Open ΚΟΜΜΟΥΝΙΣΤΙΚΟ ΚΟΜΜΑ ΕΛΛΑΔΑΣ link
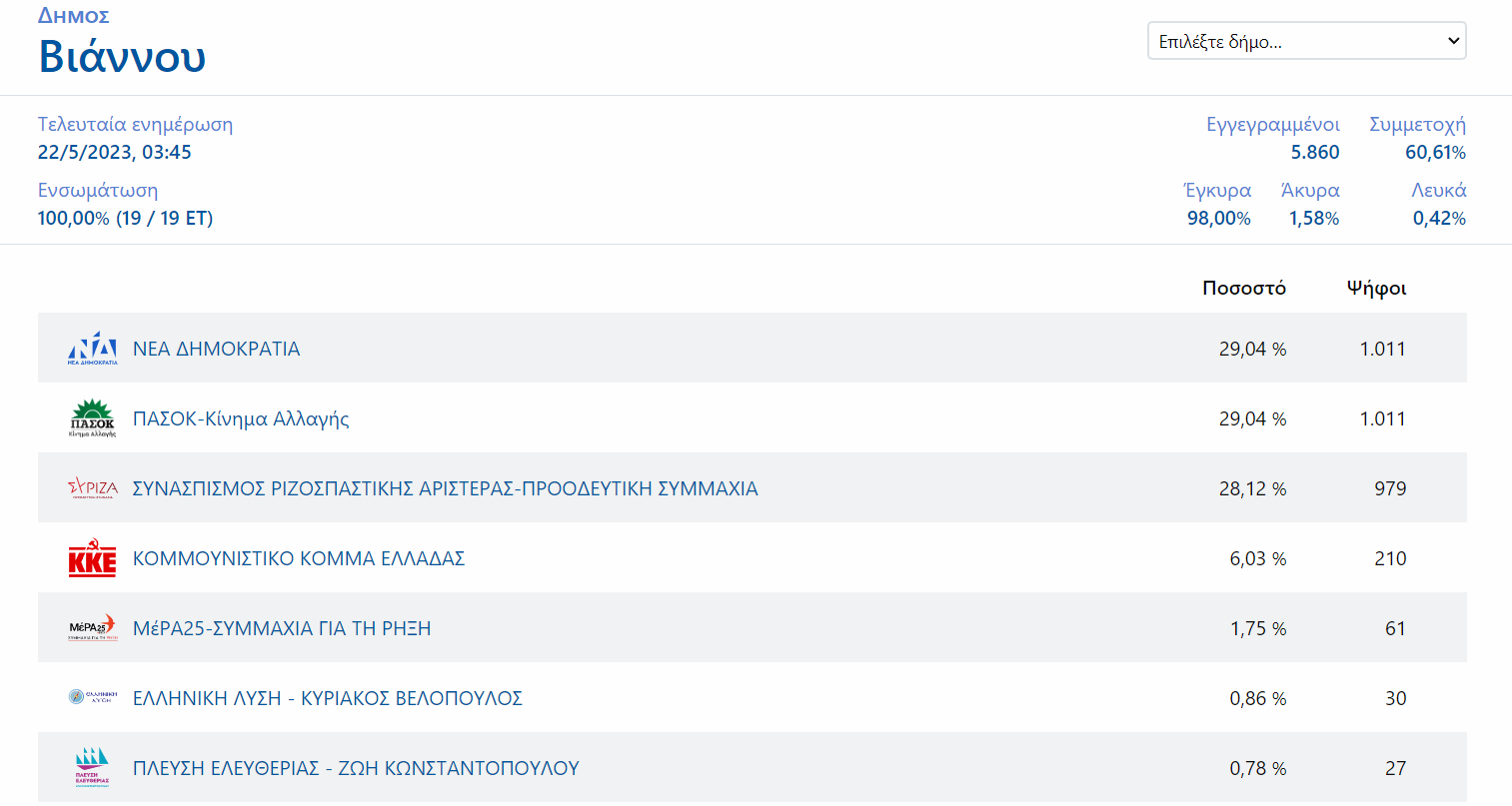The image size is (1512, 806). pos(299,558)
